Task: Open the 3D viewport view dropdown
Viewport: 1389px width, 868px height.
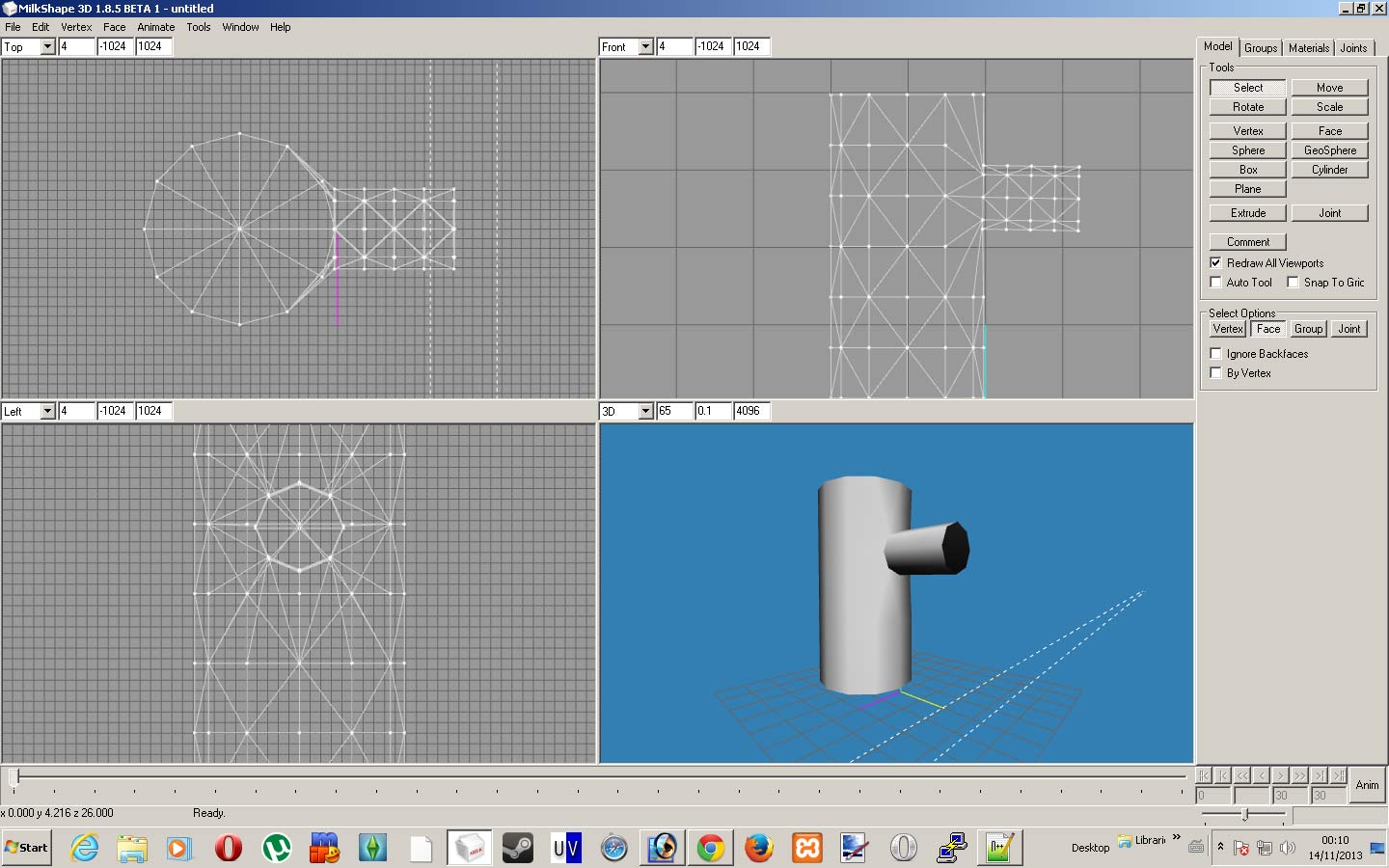Action: [x=645, y=411]
